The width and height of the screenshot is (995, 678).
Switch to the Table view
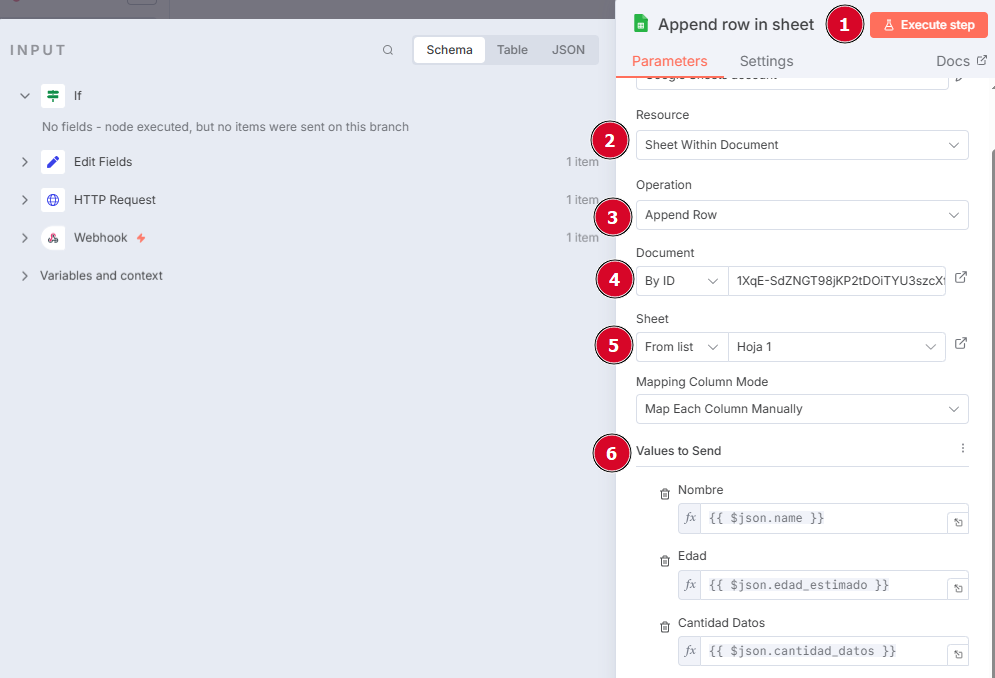click(512, 50)
